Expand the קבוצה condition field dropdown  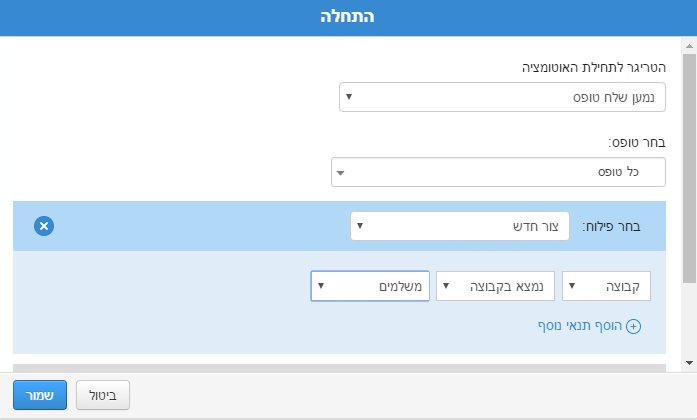(x=607, y=286)
